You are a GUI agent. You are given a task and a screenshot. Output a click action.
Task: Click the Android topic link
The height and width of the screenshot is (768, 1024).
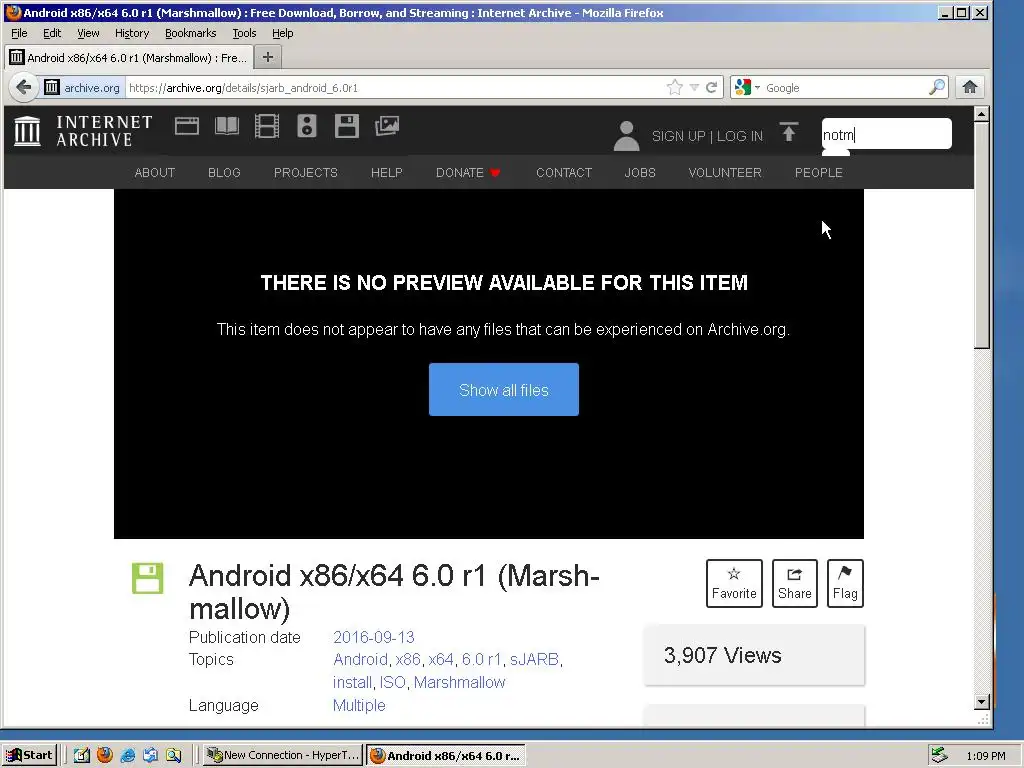[x=360, y=659]
